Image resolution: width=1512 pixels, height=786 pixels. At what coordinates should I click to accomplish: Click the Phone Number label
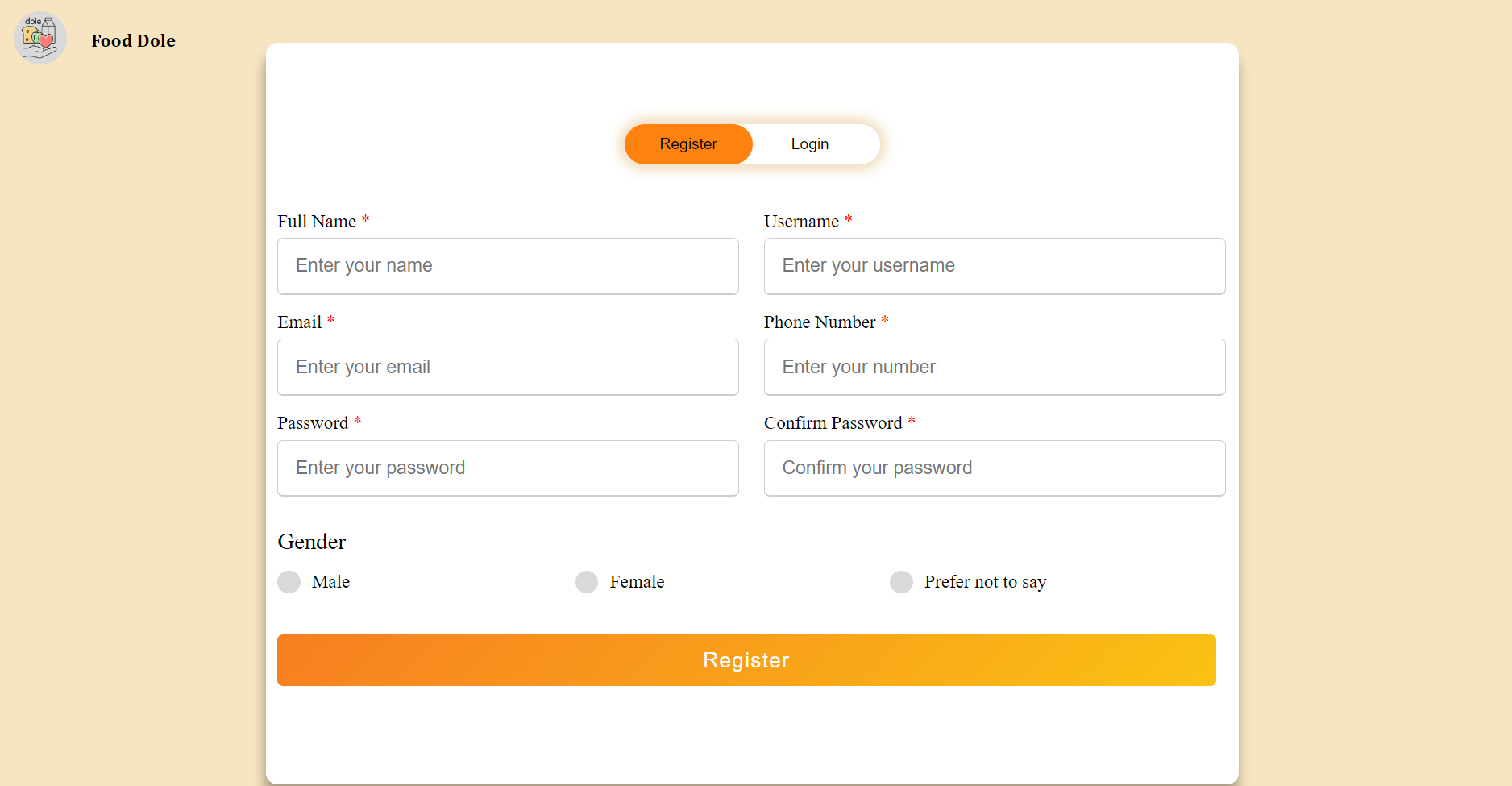tap(820, 322)
